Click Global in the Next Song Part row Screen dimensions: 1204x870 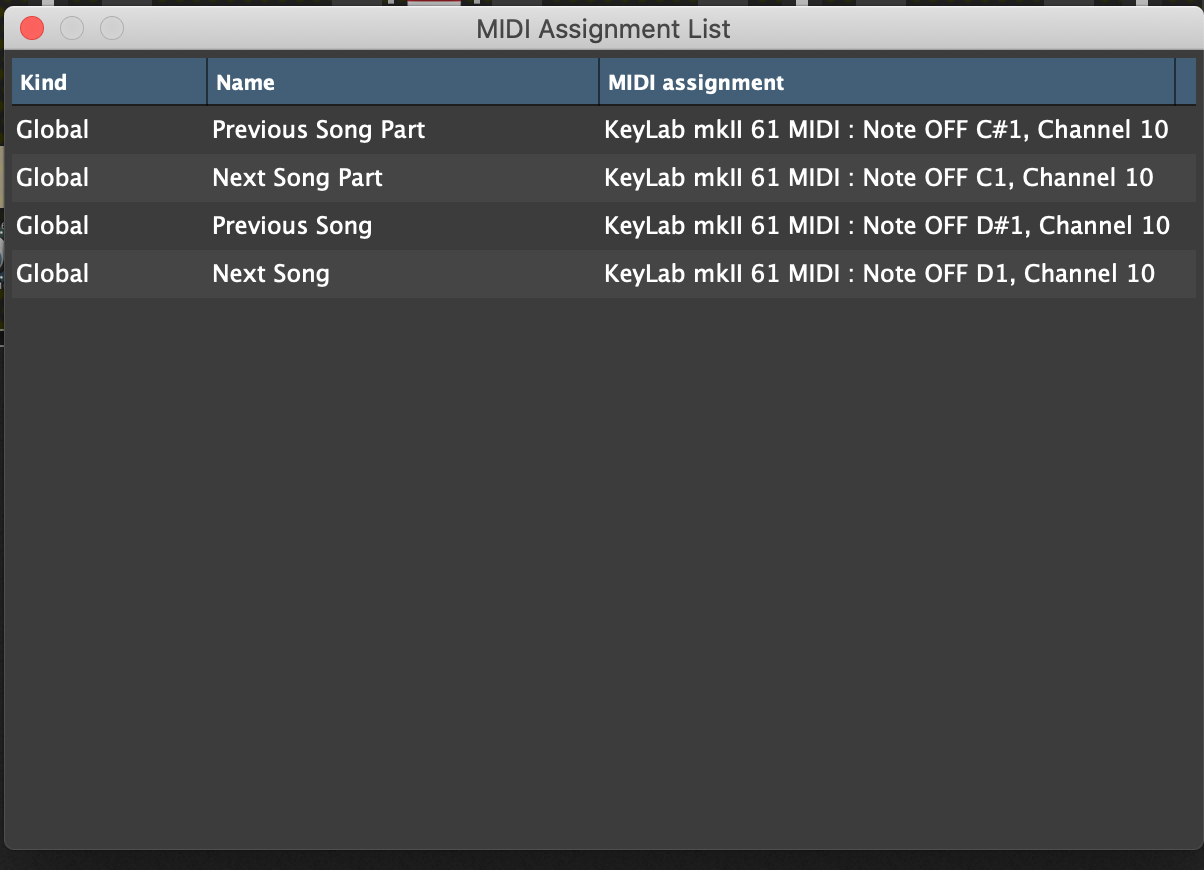pyautogui.click(x=53, y=178)
